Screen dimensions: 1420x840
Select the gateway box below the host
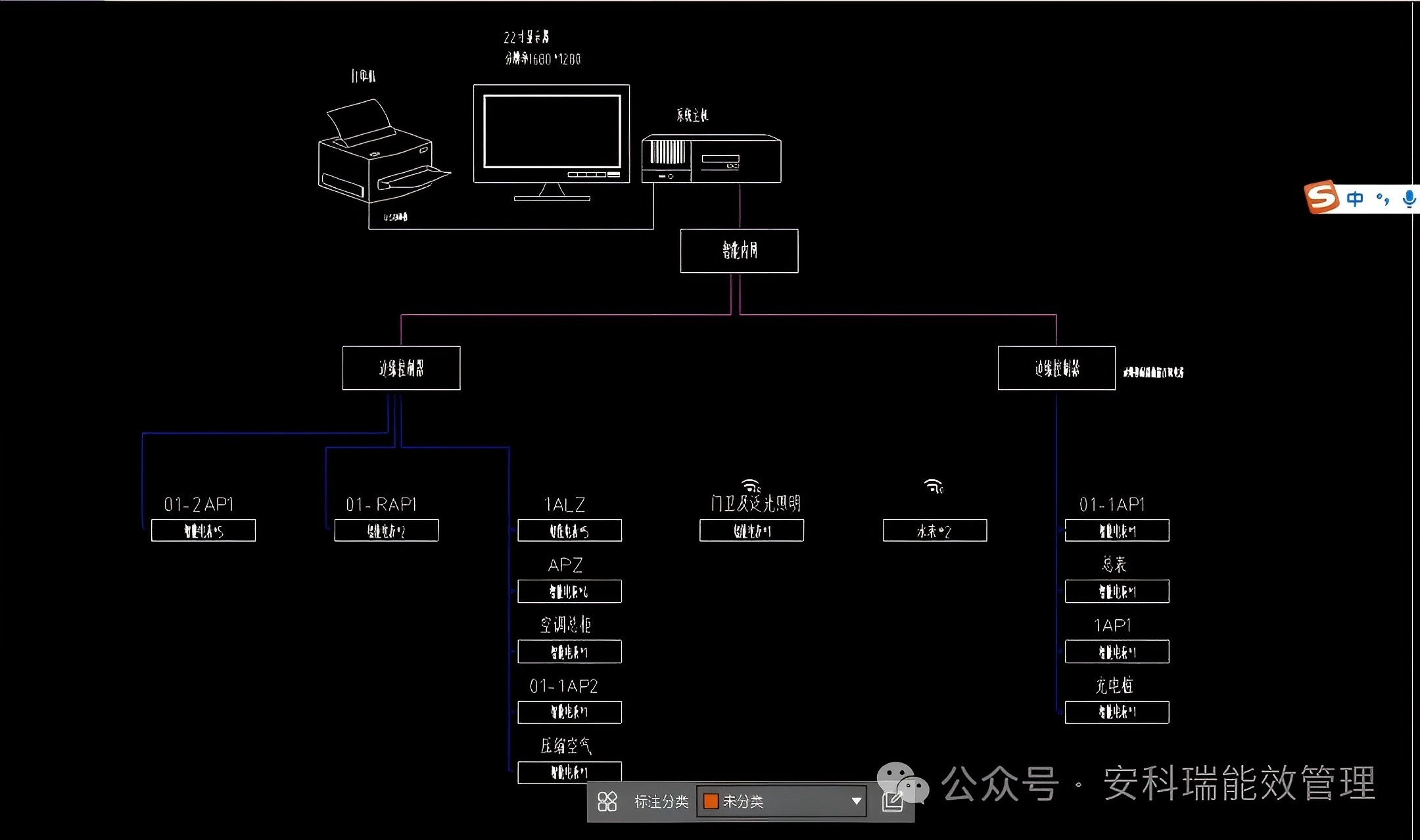coord(739,250)
